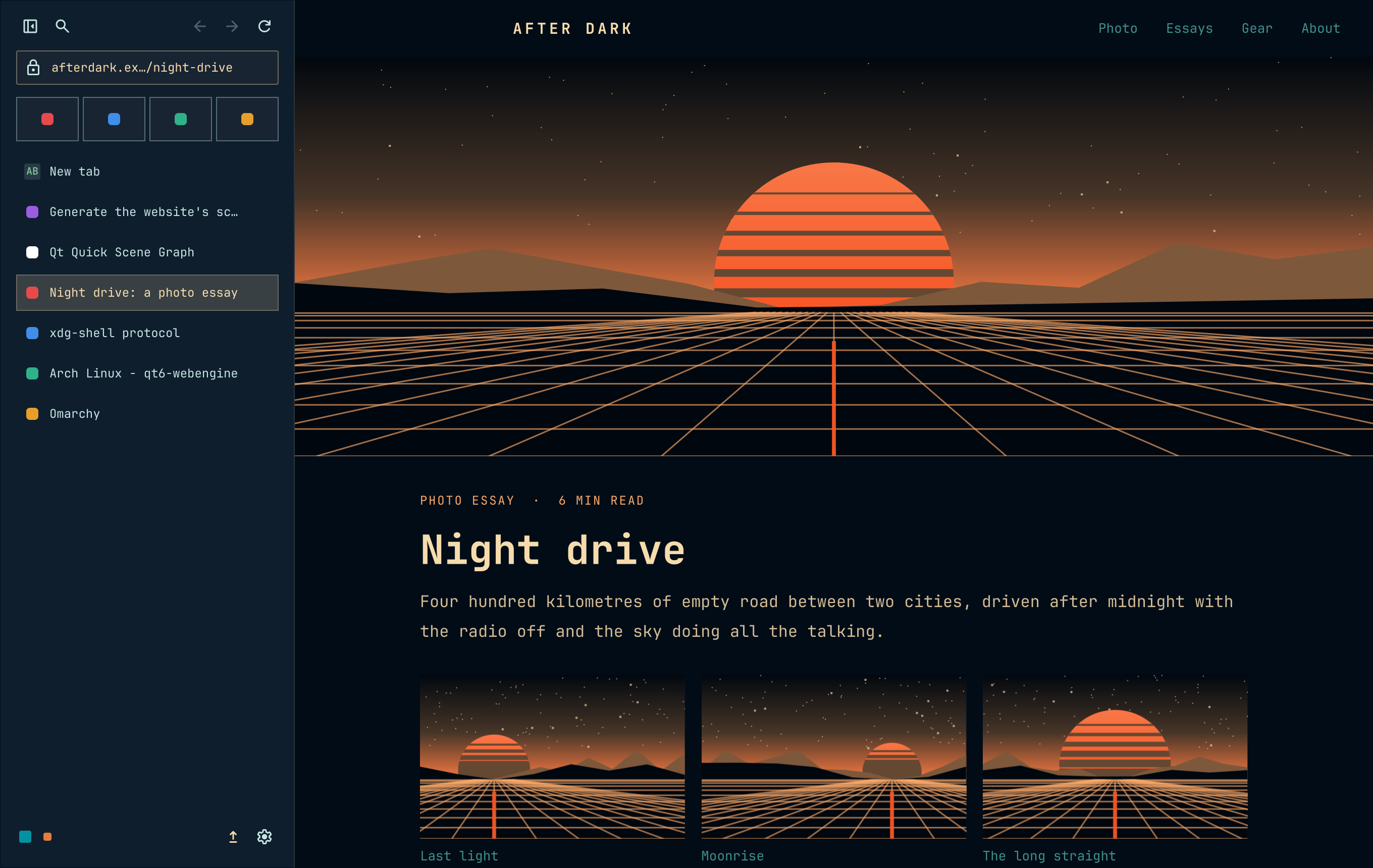Viewport: 1373px width, 868px height.
Task: Click the 6 MIN READ label
Action: pos(601,501)
